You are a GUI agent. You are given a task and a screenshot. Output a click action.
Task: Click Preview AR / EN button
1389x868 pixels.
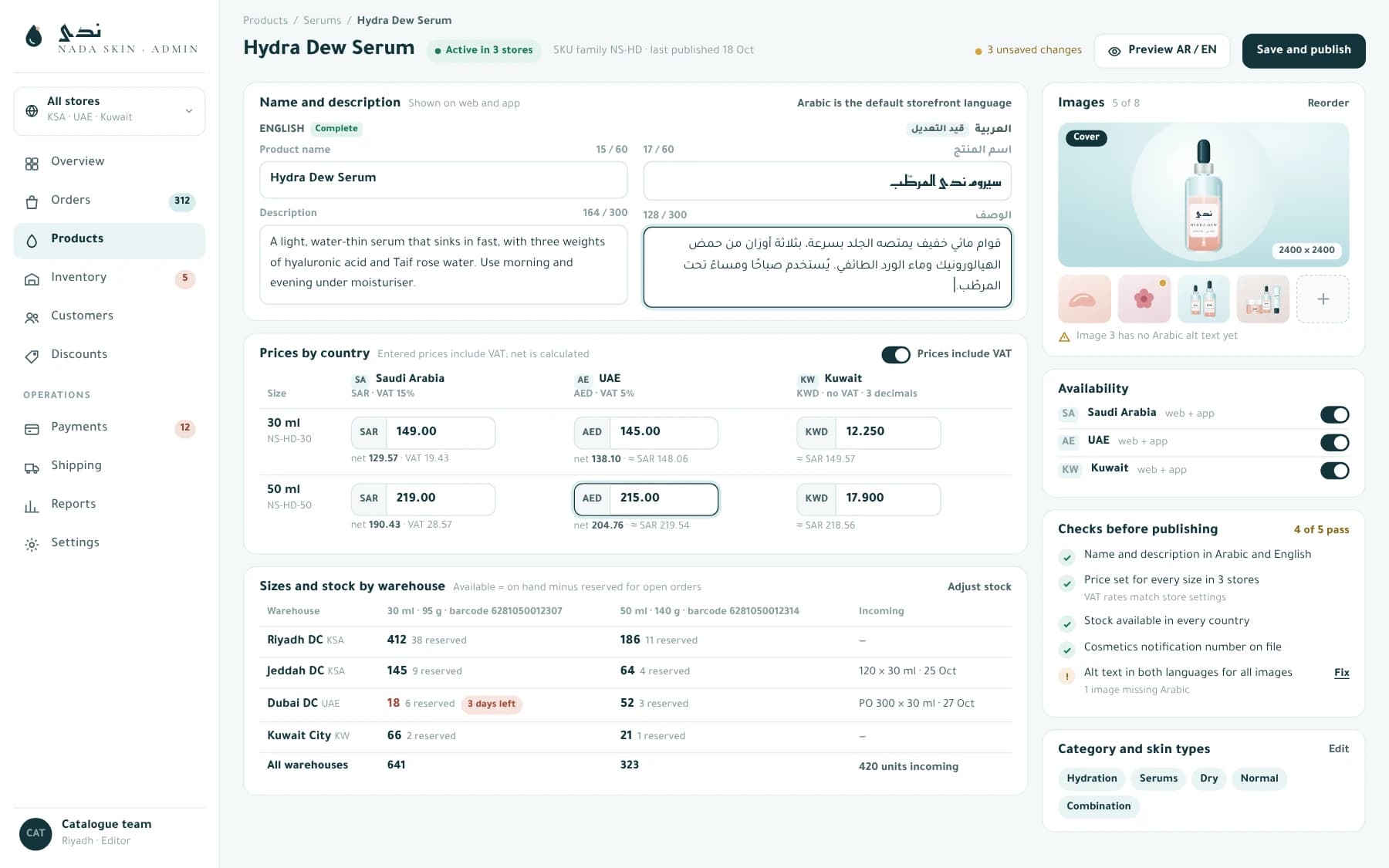[1161, 50]
